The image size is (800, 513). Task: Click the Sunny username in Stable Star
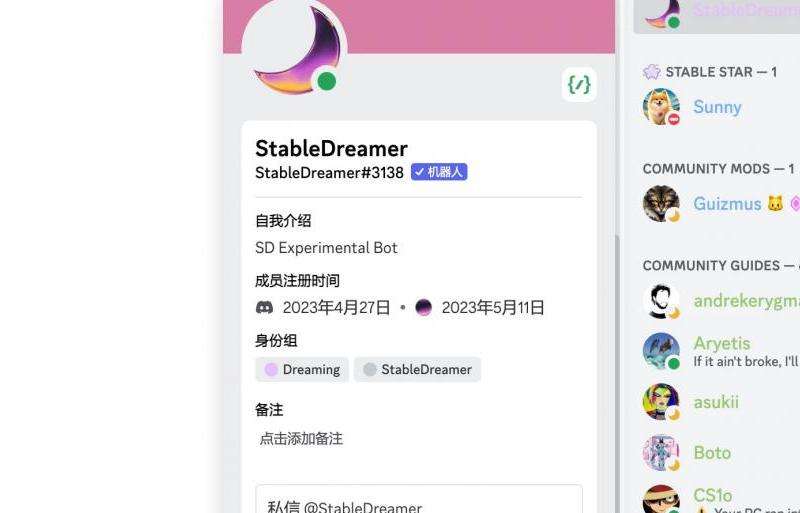click(x=717, y=107)
